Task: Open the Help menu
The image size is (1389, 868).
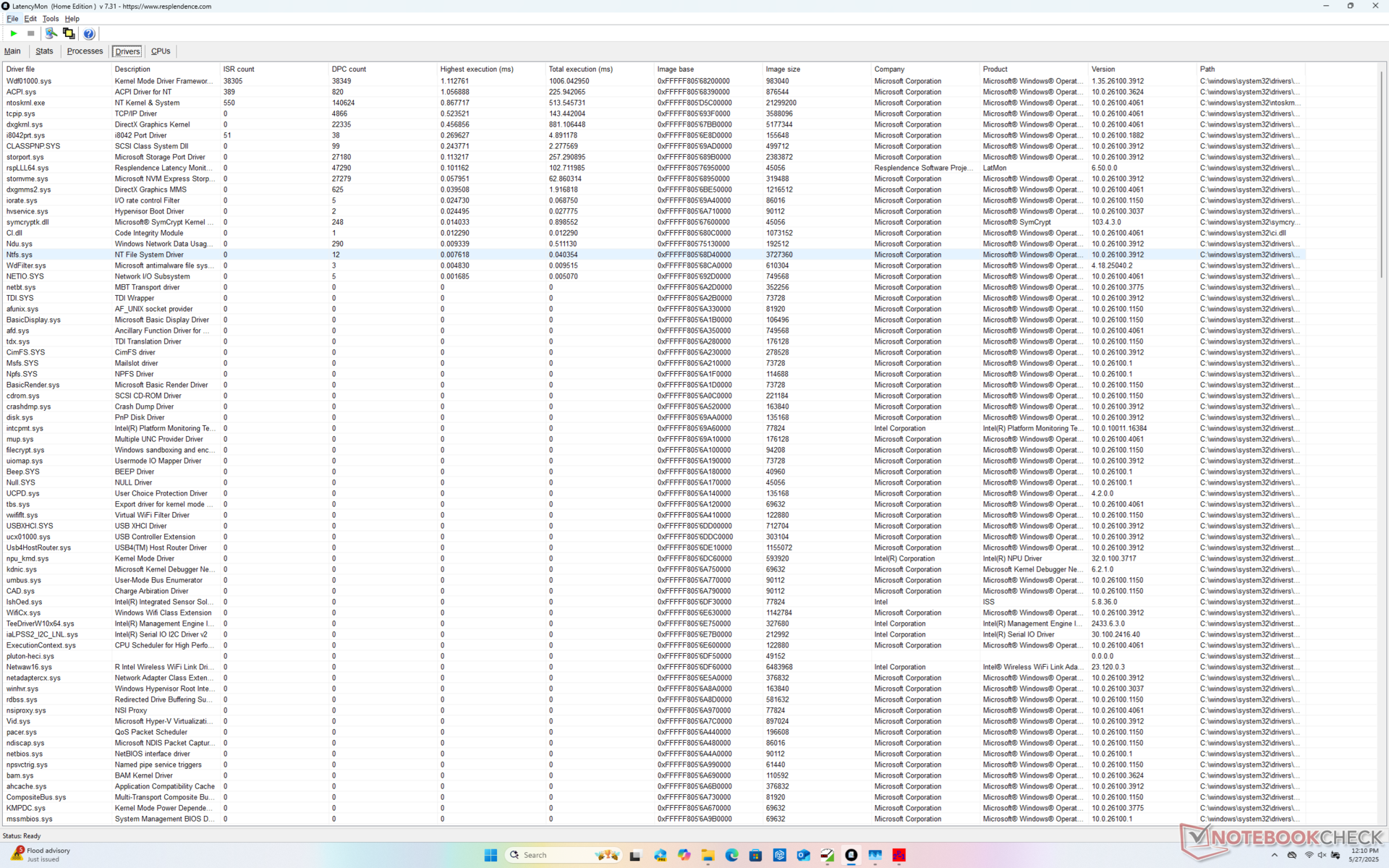Action: point(72,19)
